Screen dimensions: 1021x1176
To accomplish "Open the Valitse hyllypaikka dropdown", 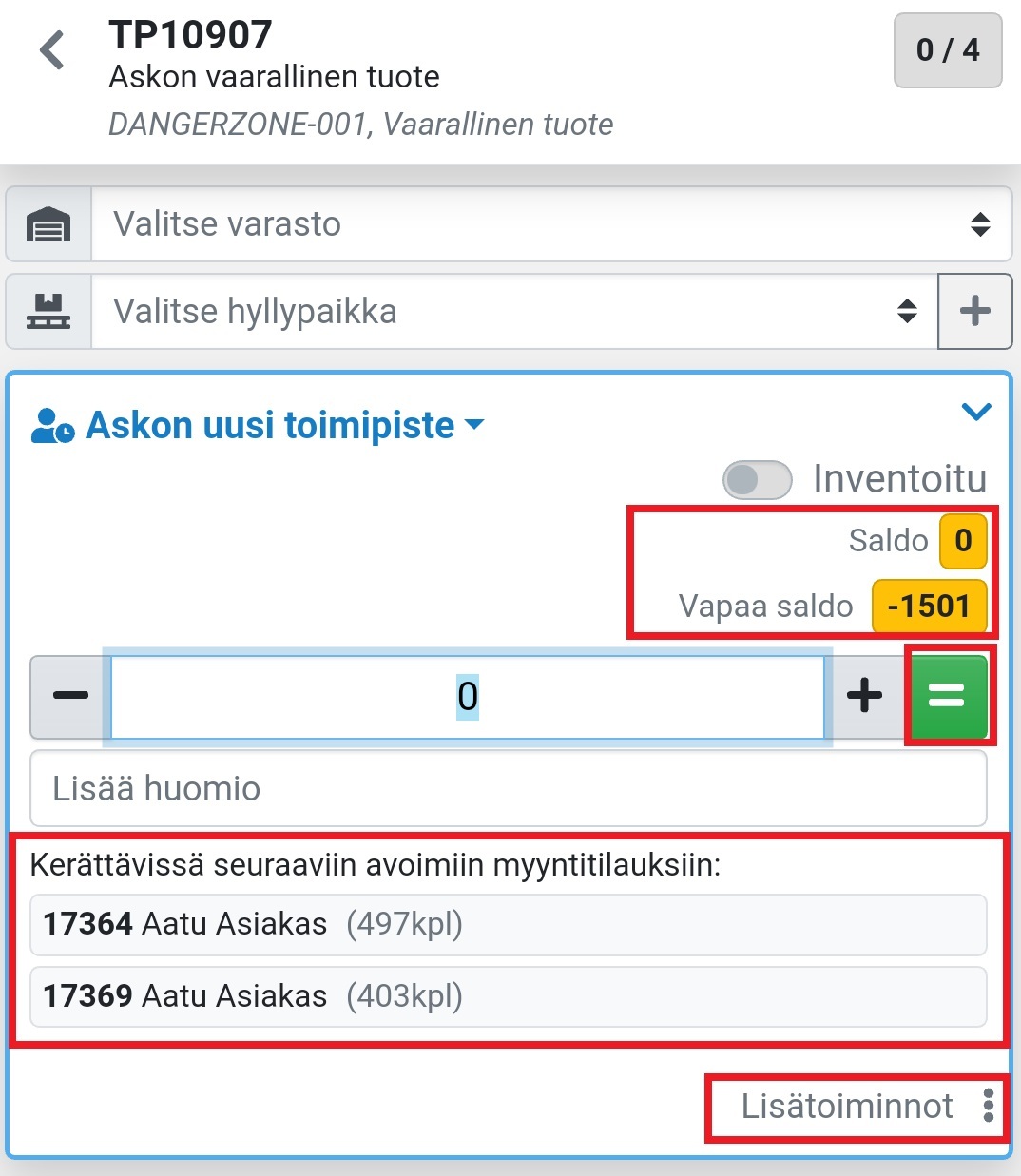I will [513, 312].
